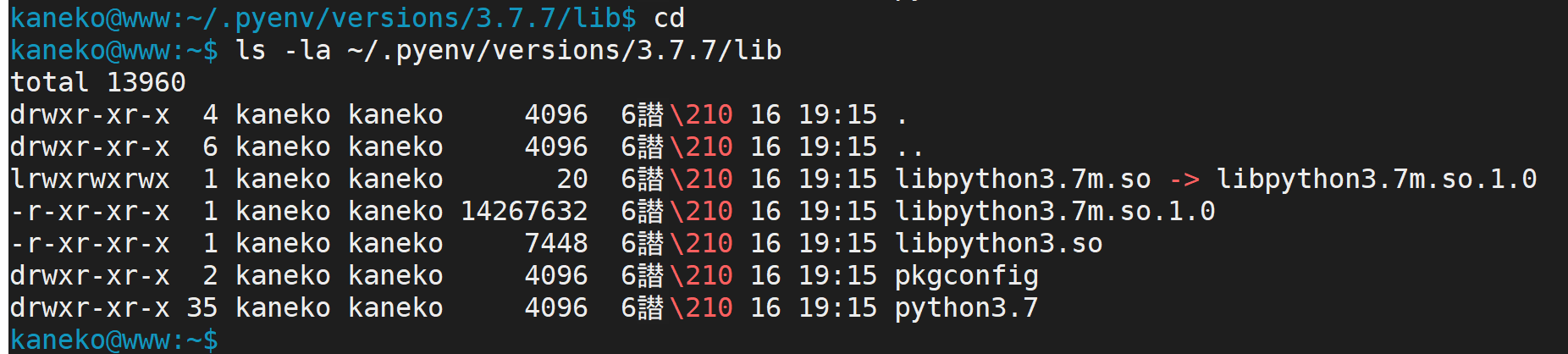
Task: Click the python3.7 directory name
Action: pos(966,308)
